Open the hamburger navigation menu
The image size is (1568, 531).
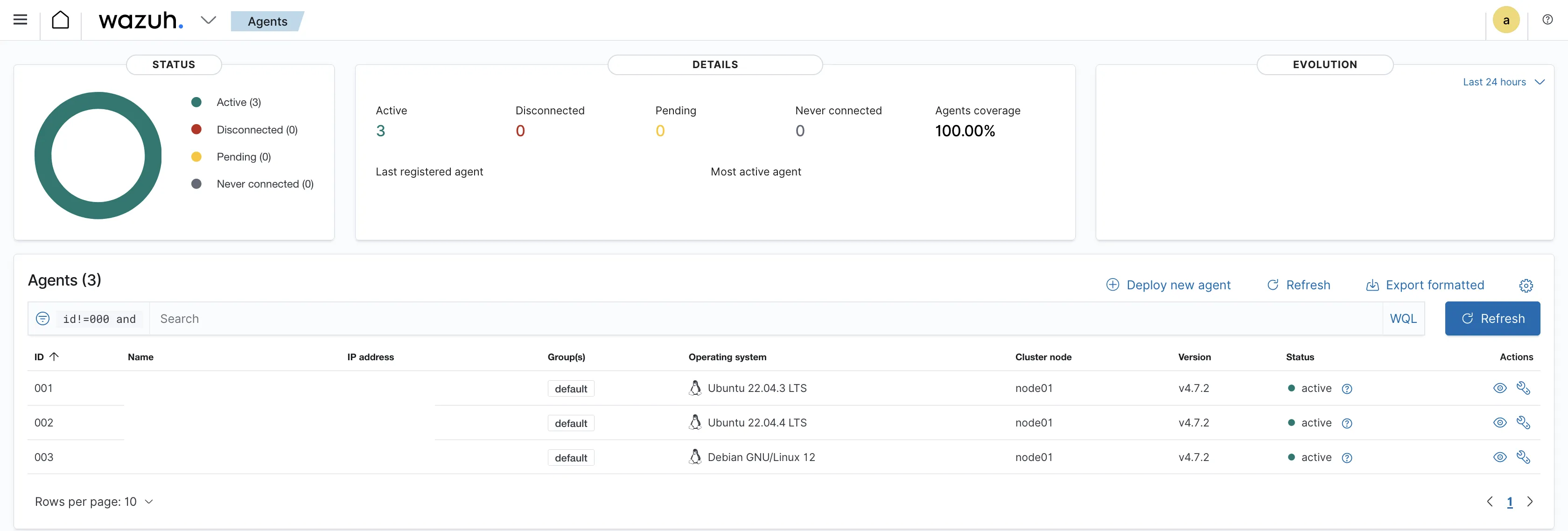(20, 20)
